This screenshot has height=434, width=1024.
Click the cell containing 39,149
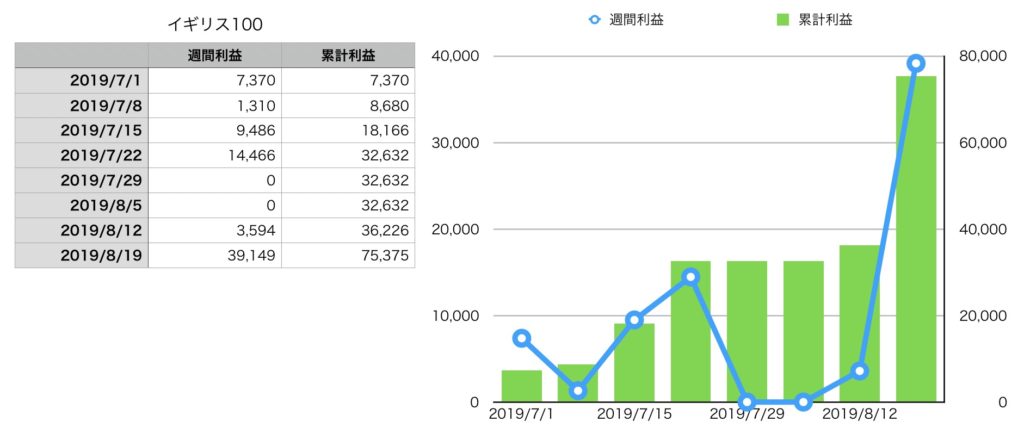(215, 255)
